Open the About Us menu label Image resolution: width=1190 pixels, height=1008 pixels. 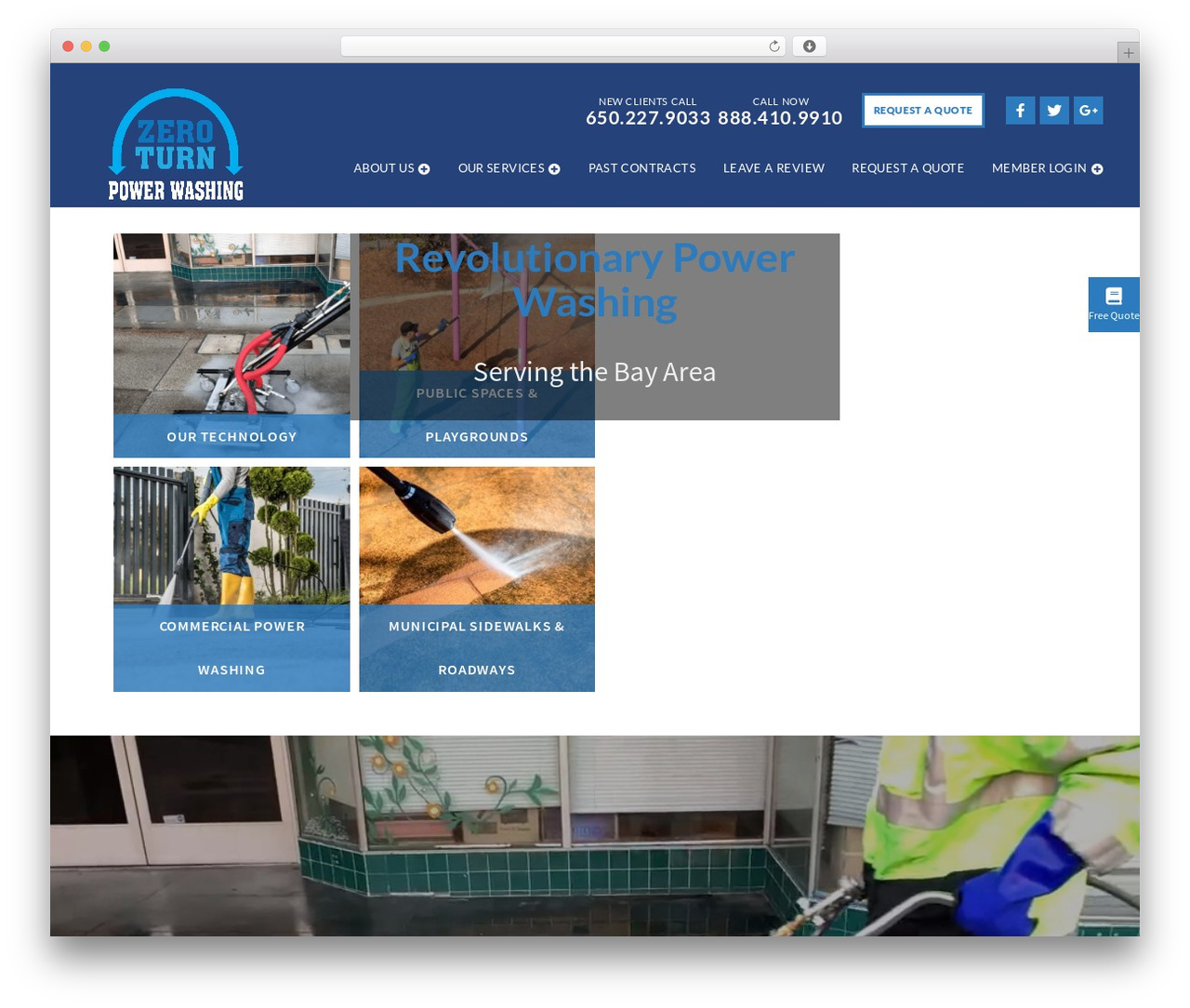pos(384,168)
